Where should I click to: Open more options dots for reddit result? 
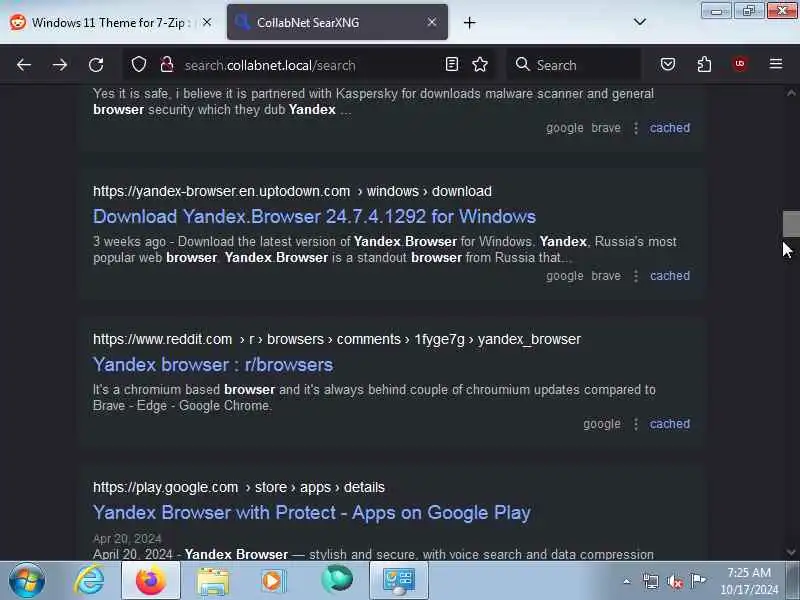(x=636, y=424)
